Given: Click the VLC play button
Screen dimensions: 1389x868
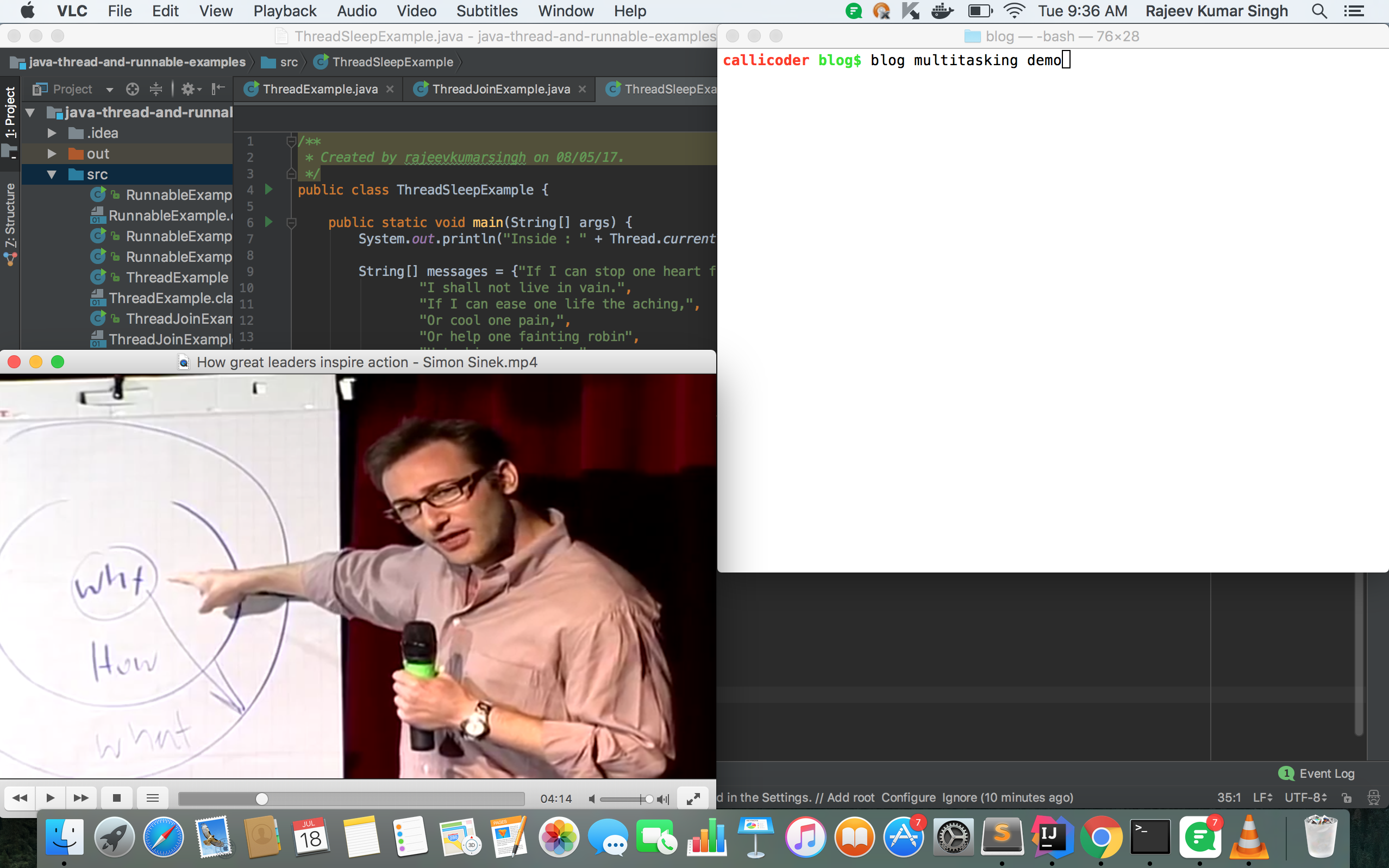Looking at the screenshot, I should (50, 798).
